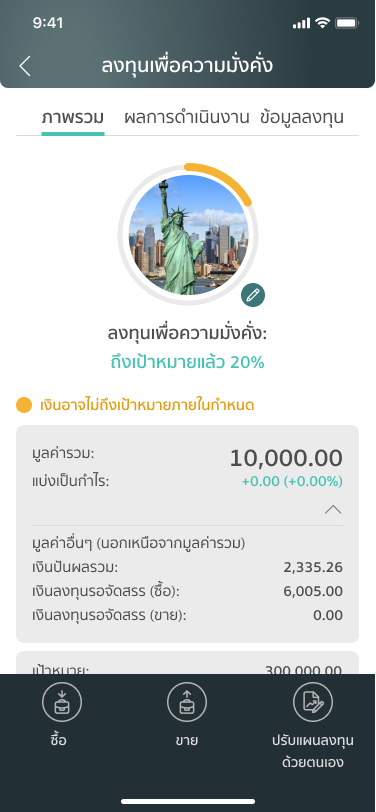Viewport: 376px width, 812px height.
Task: Tap the orange goal progress ring
Action: 220,182
